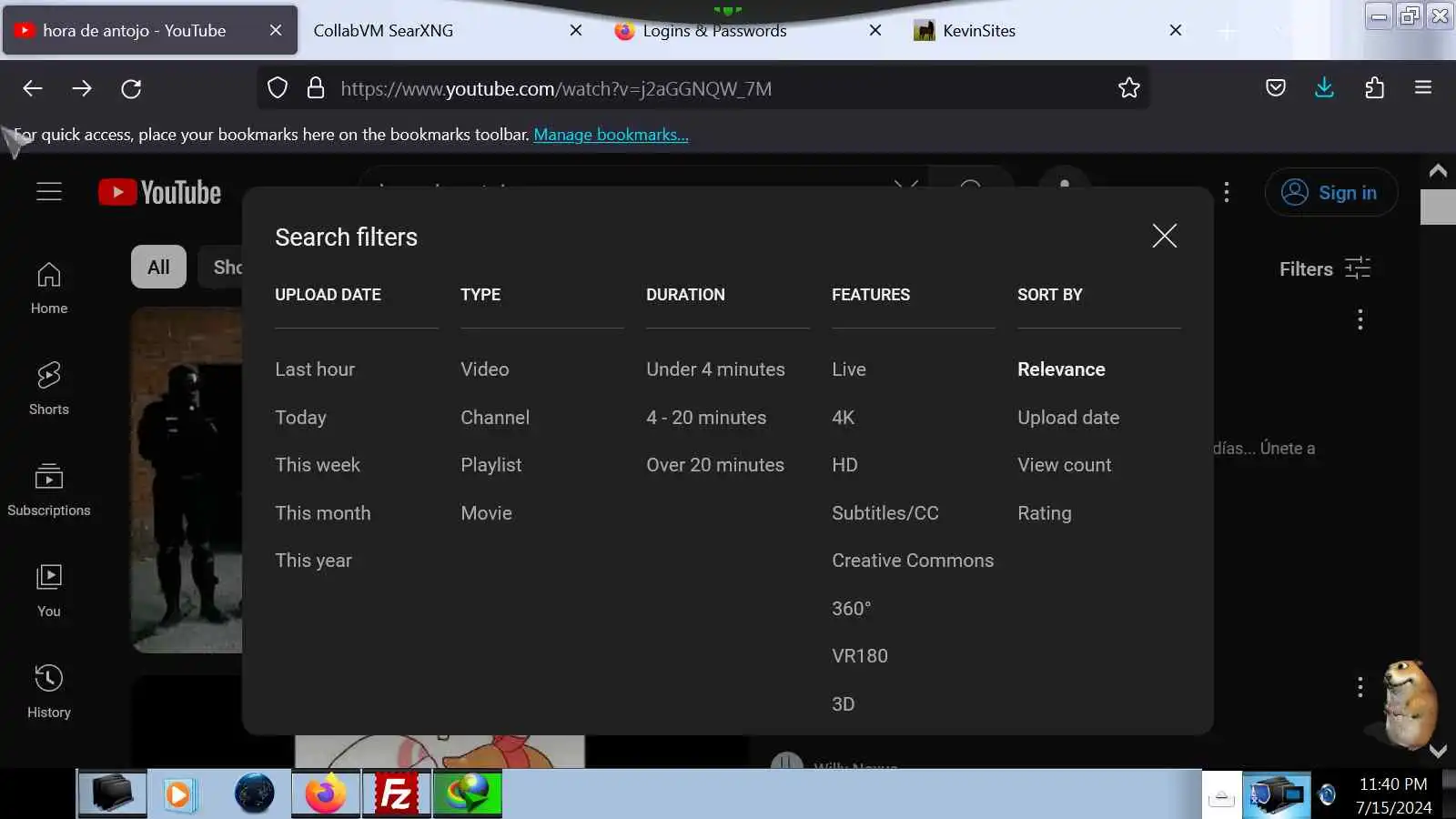1456x819 pixels.
Task: Select the All results chip
Action: (158, 267)
